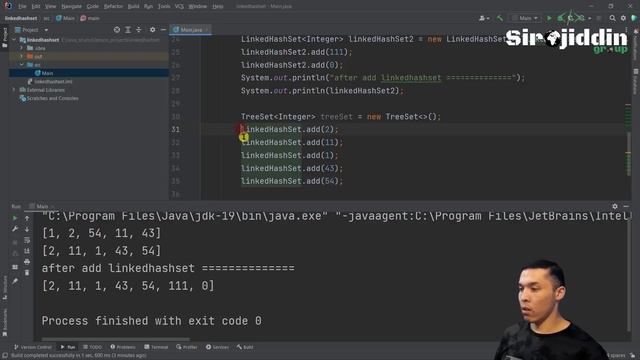The width and height of the screenshot is (640, 360).
Task: Click the Main class breadcrumb
Action: tap(65, 18)
